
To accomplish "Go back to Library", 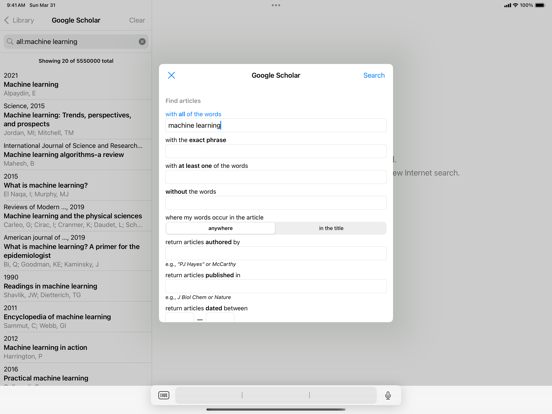I will point(19,20).
